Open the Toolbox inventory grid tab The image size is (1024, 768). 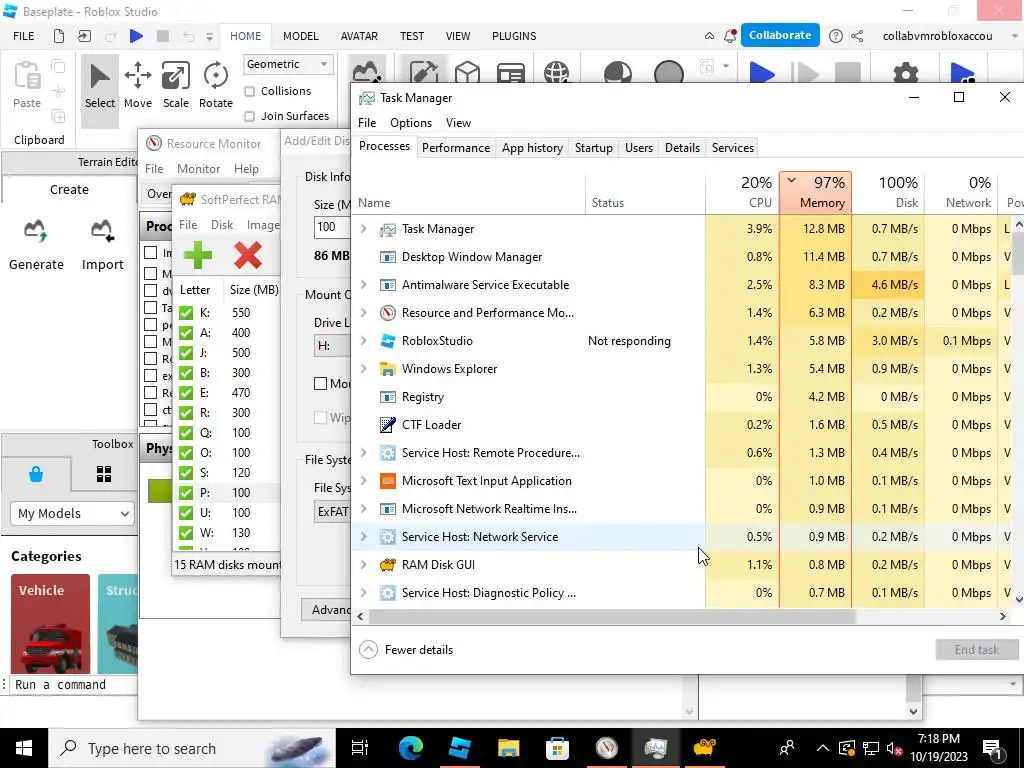click(x=104, y=473)
